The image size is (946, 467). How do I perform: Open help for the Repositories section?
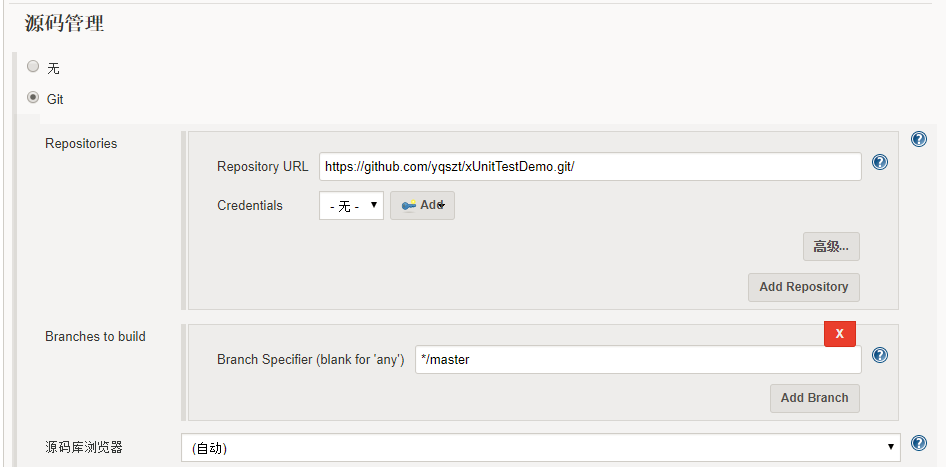[919, 139]
